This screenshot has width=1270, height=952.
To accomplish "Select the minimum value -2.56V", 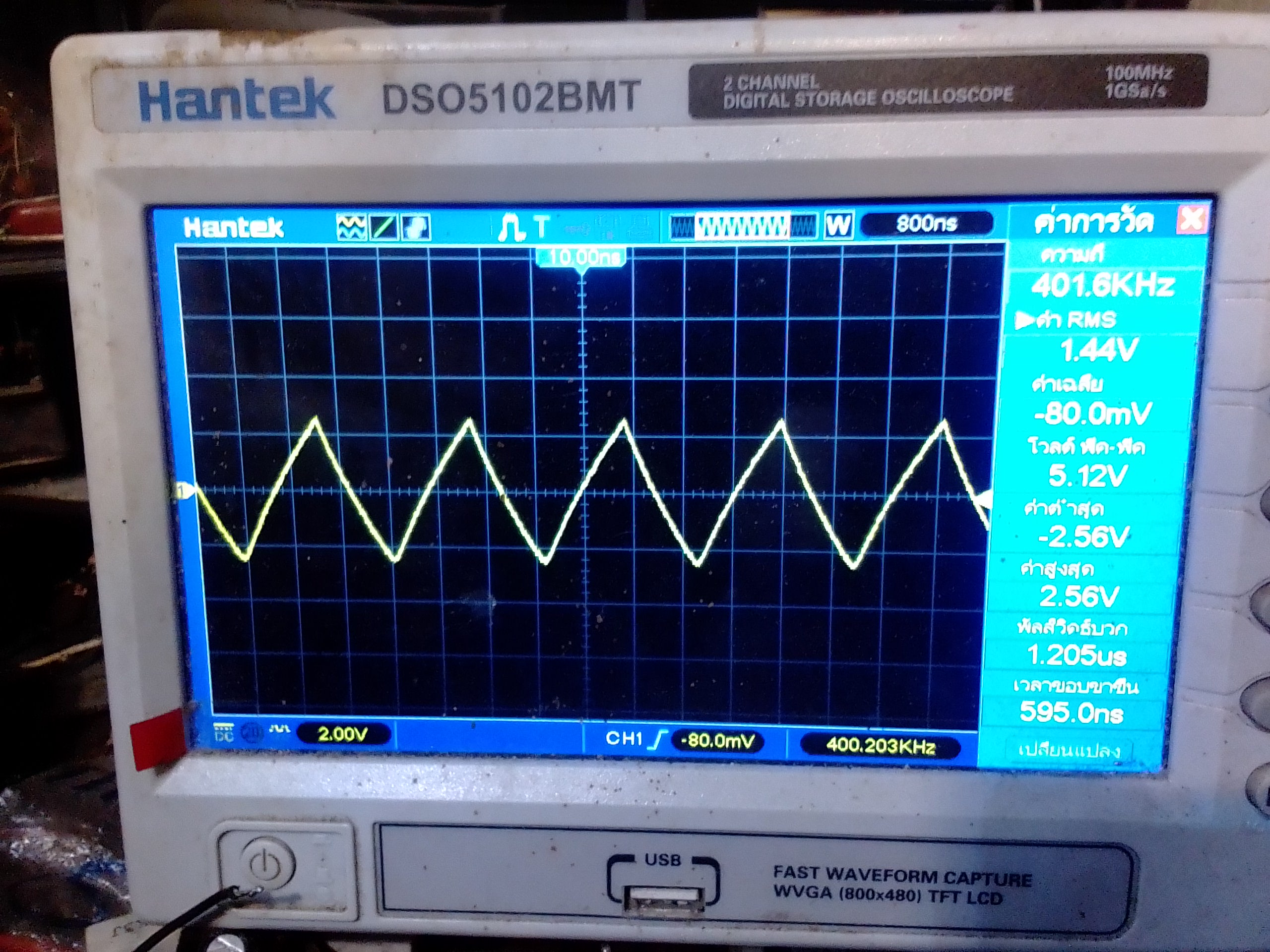I will coord(1083,536).
